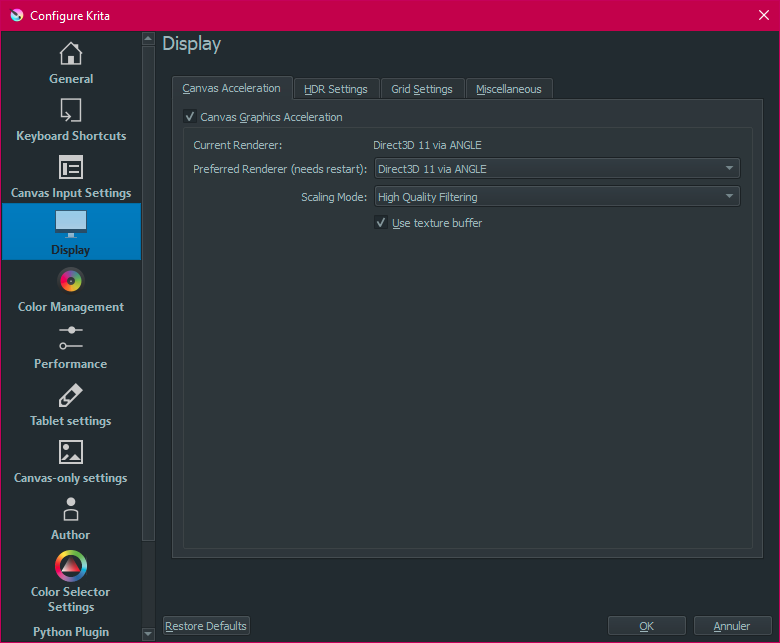Expand Preferred Renderer dropdown

tap(557, 169)
